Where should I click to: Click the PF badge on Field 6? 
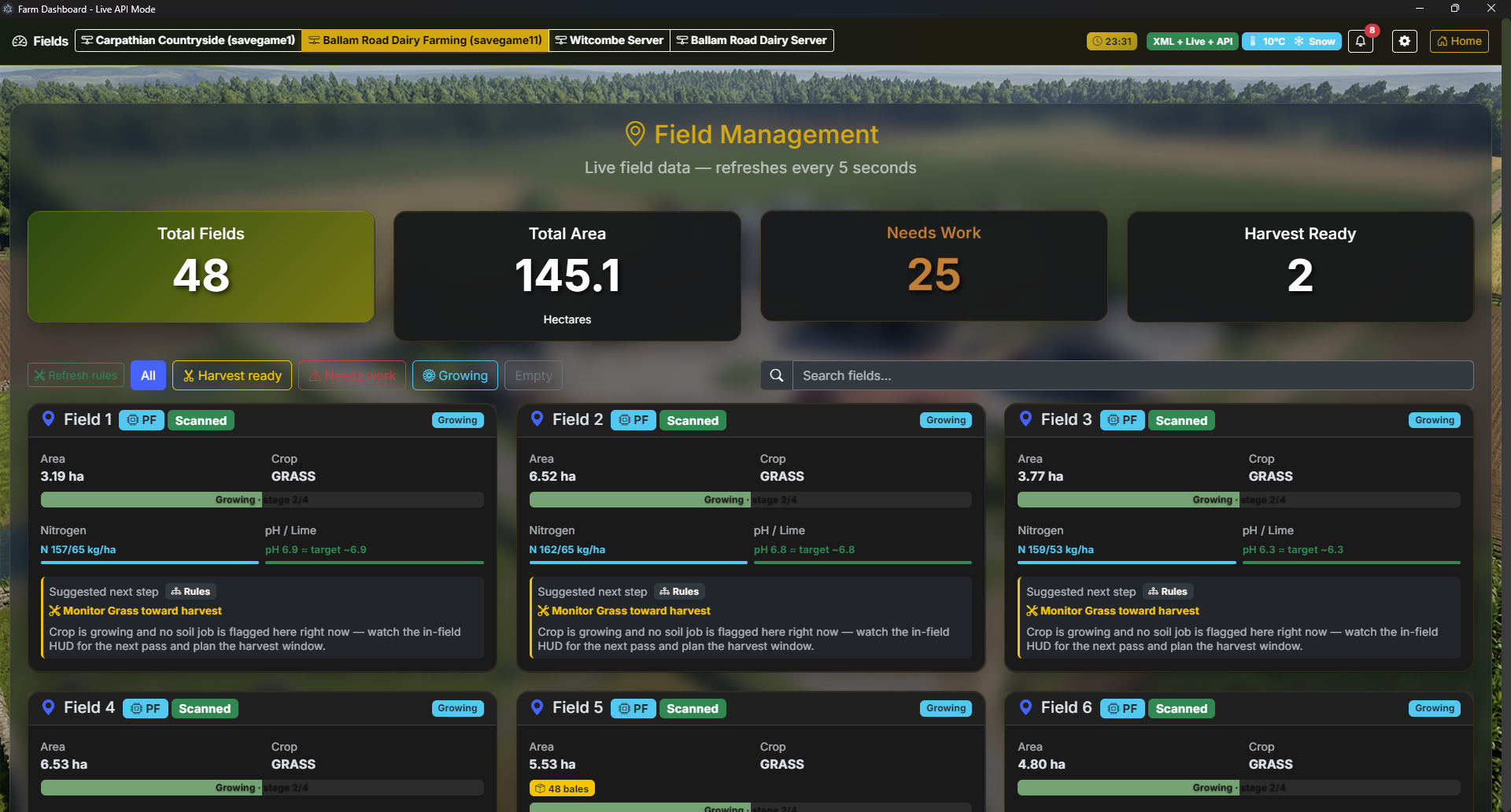coord(1122,708)
